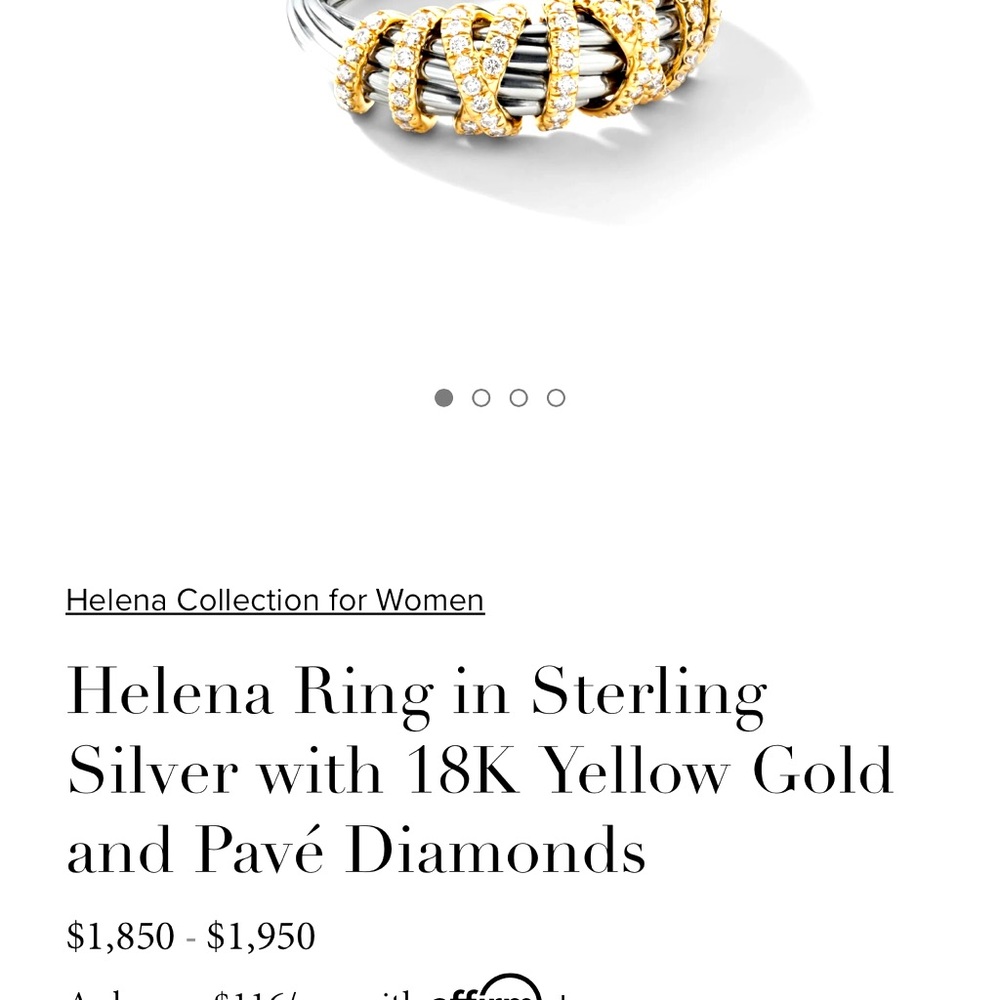Select the second carousel pagination dot

click(481, 397)
